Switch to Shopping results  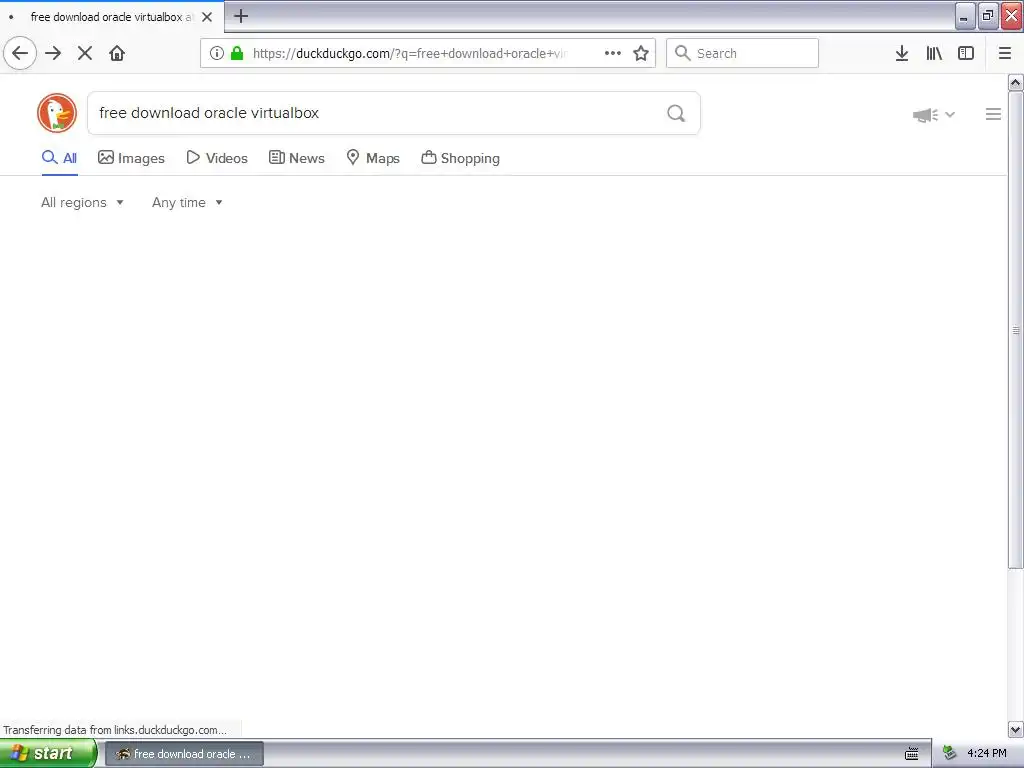(460, 158)
